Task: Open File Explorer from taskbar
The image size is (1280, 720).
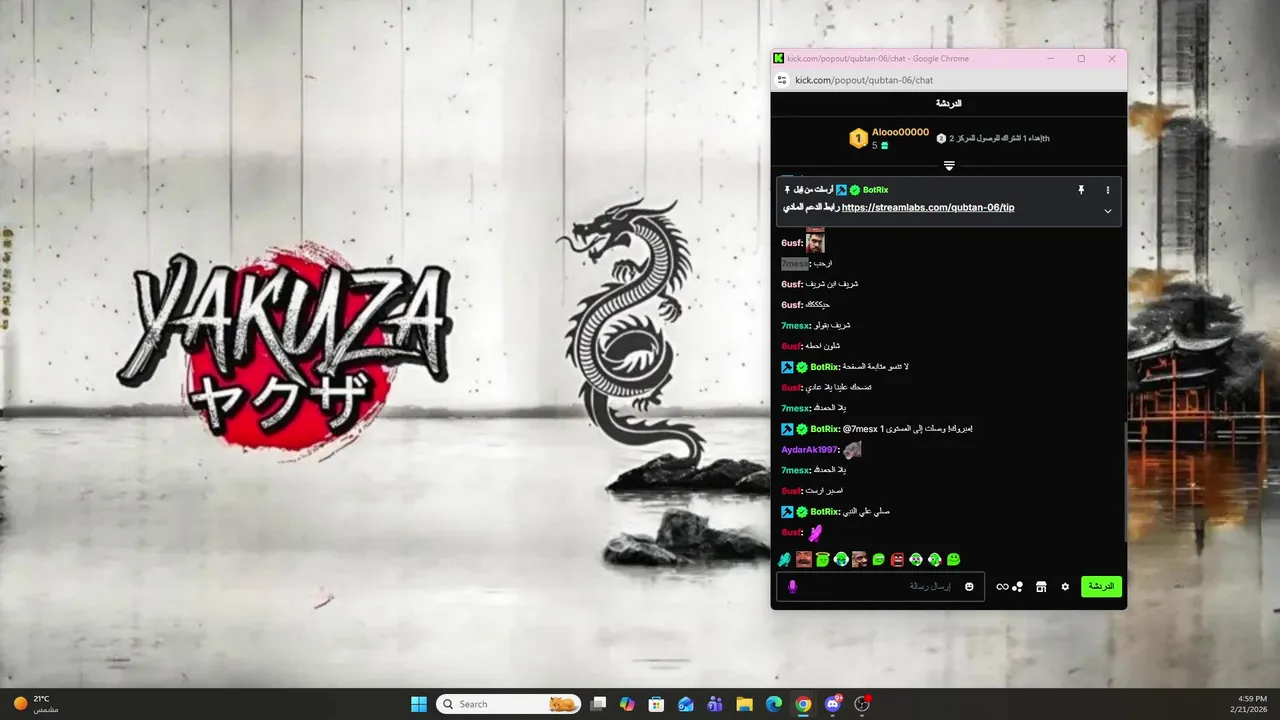Action: click(744, 704)
